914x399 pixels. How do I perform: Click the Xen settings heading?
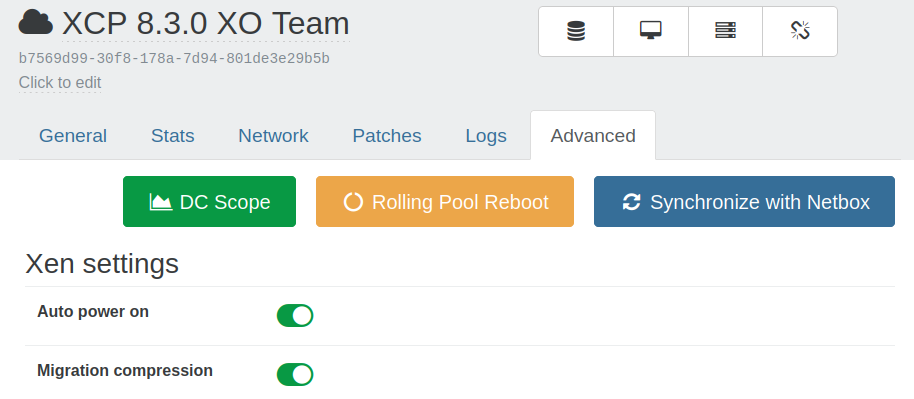tap(102, 264)
